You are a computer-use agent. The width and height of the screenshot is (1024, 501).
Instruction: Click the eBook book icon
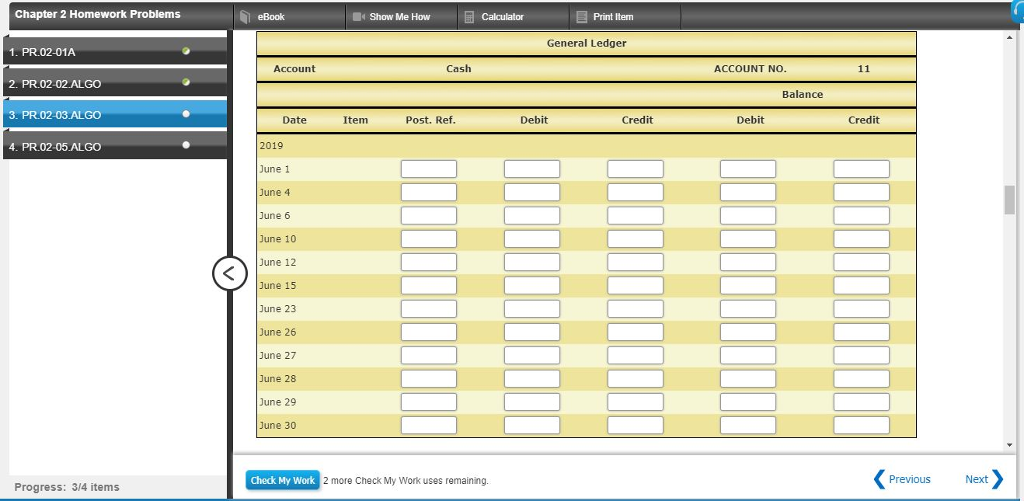point(246,17)
